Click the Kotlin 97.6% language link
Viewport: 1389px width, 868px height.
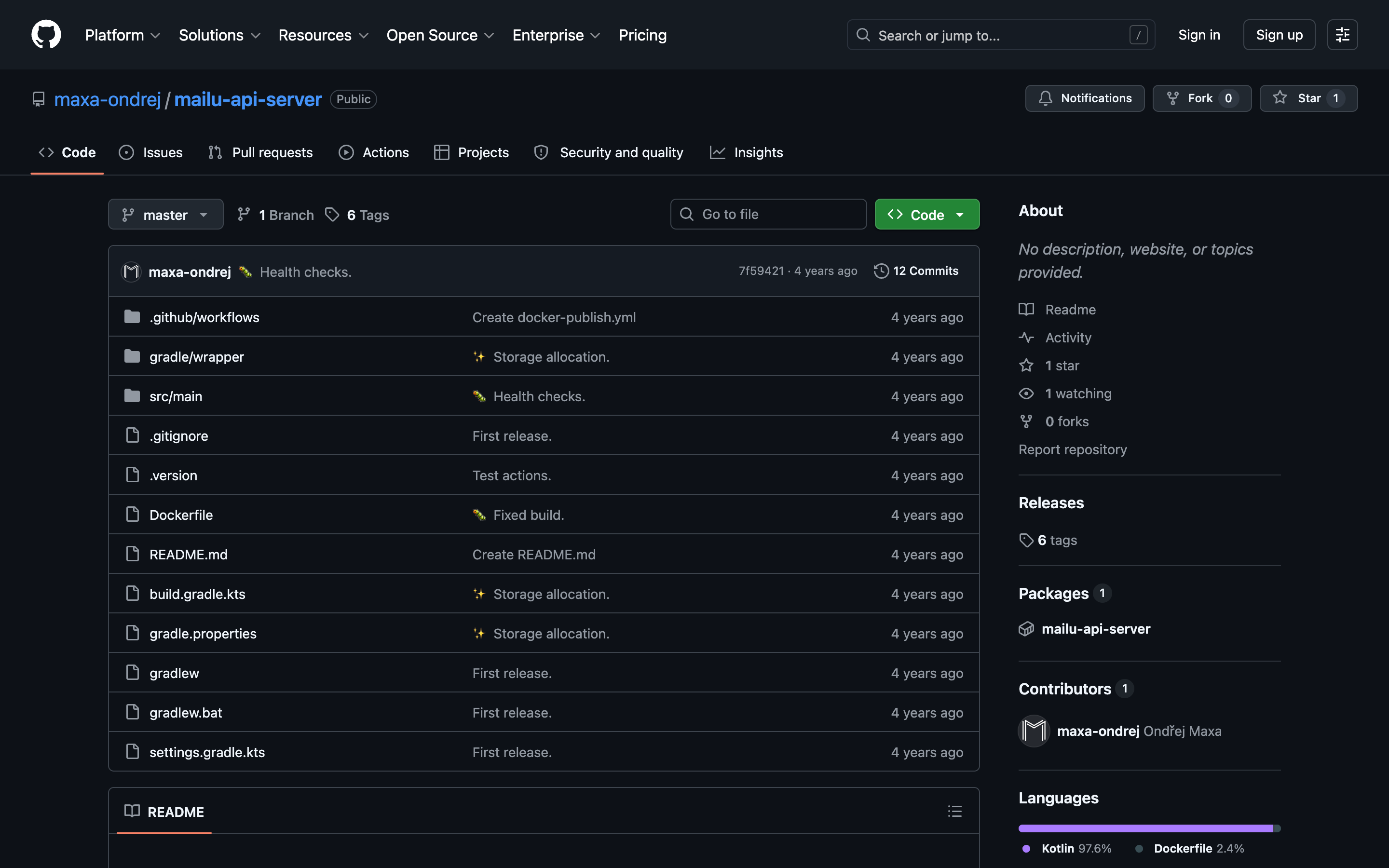(x=1067, y=848)
